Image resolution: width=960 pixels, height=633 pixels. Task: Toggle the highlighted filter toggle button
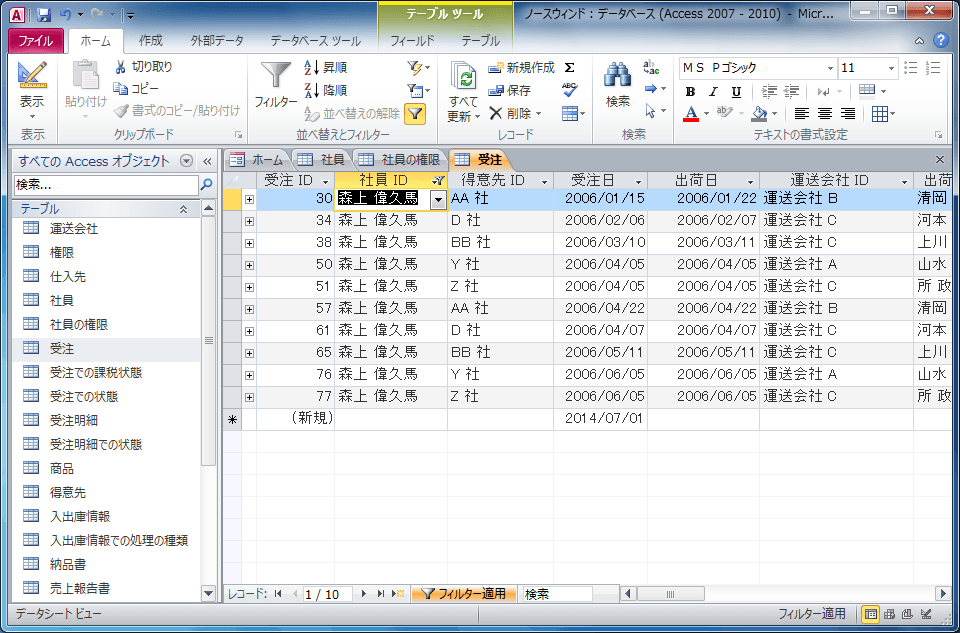415,113
